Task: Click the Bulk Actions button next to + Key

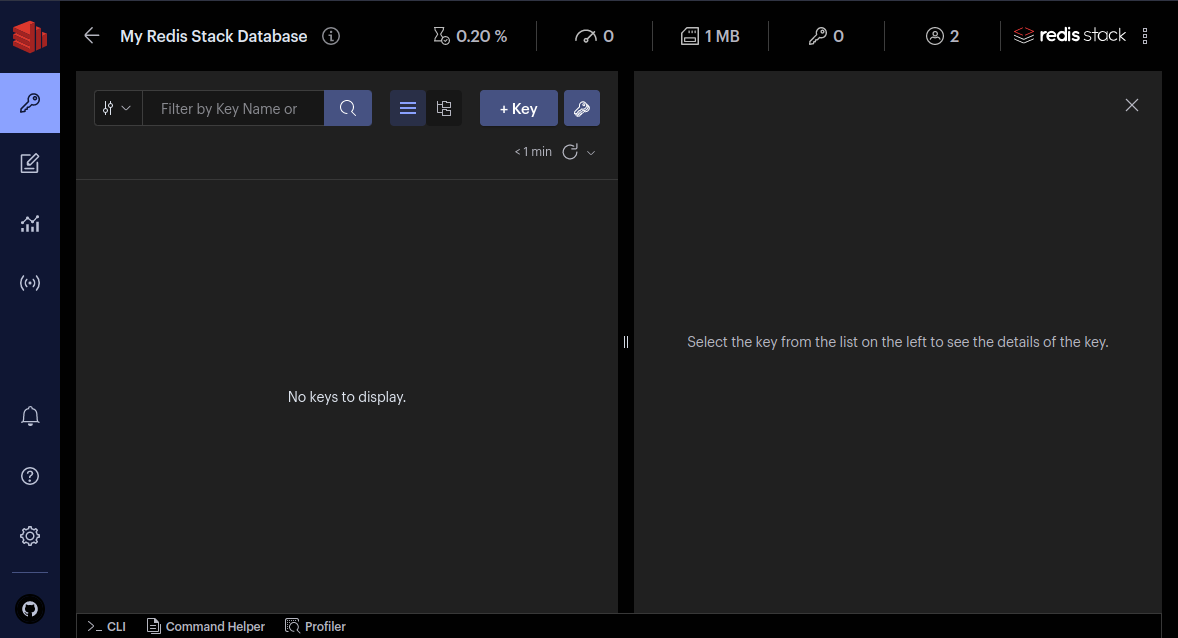Action: tap(581, 108)
